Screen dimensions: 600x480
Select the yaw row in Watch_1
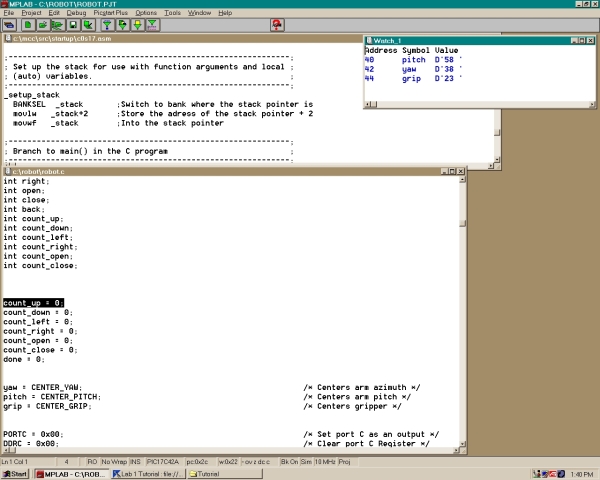(x=413, y=69)
